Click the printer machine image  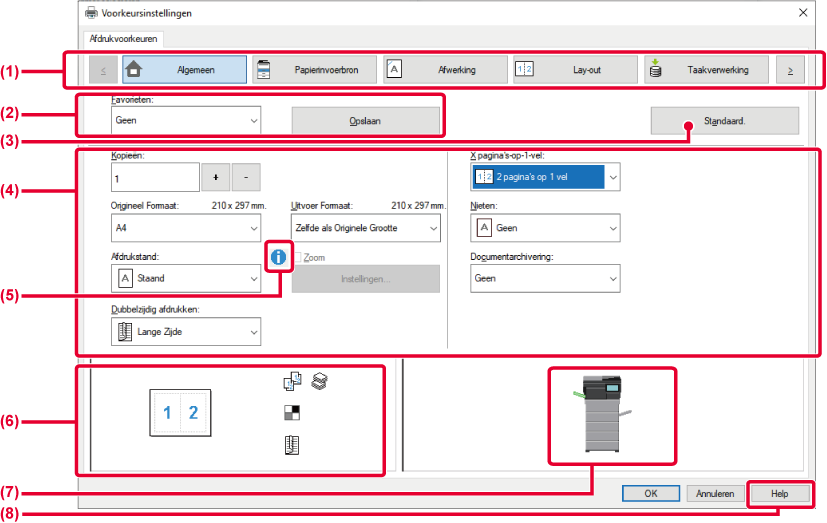[603, 414]
